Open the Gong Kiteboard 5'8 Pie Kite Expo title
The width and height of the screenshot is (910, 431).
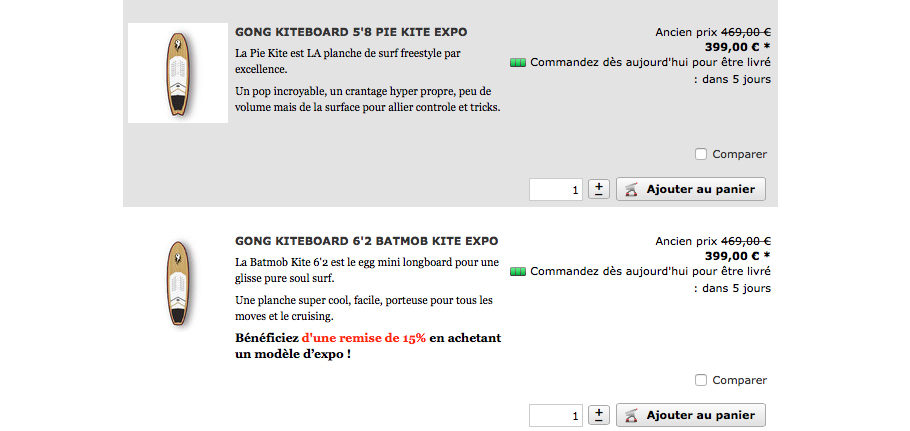(351, 32)
